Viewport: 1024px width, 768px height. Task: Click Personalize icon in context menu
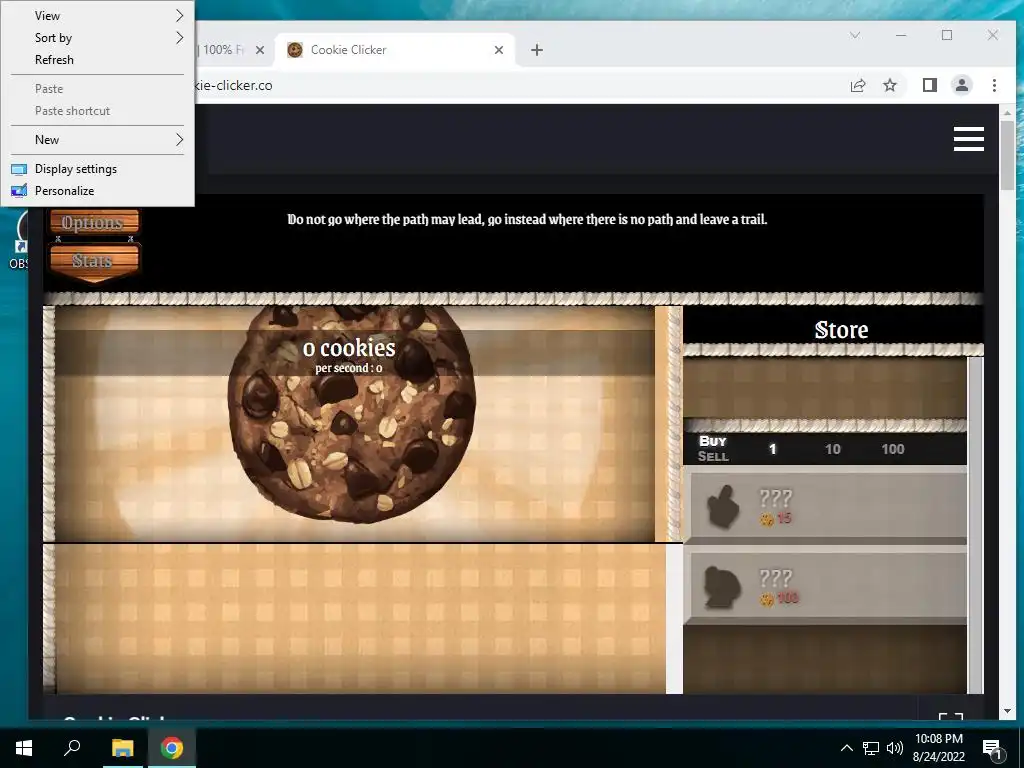pos(19,191)
